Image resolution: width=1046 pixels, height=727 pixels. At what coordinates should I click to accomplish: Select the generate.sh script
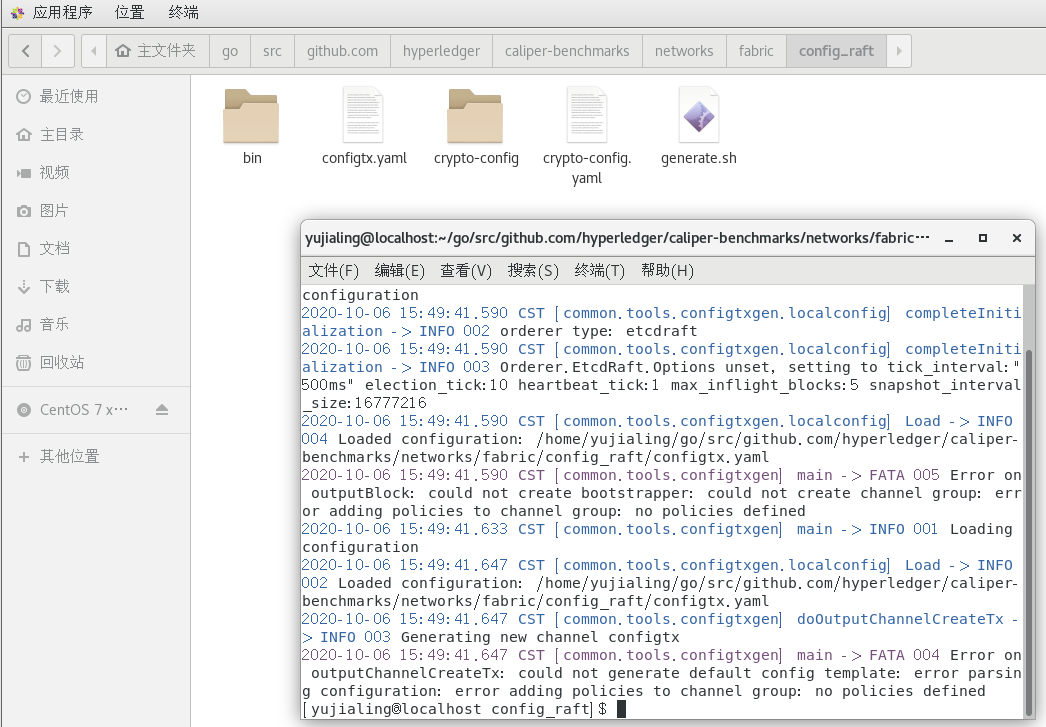click(x=699, y=115)
